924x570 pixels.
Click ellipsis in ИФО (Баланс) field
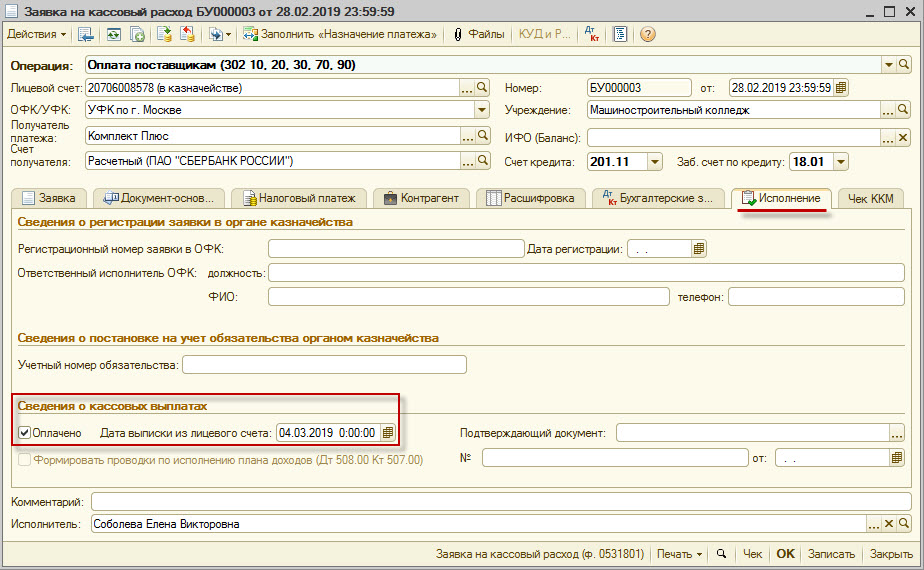pos(888,139)
